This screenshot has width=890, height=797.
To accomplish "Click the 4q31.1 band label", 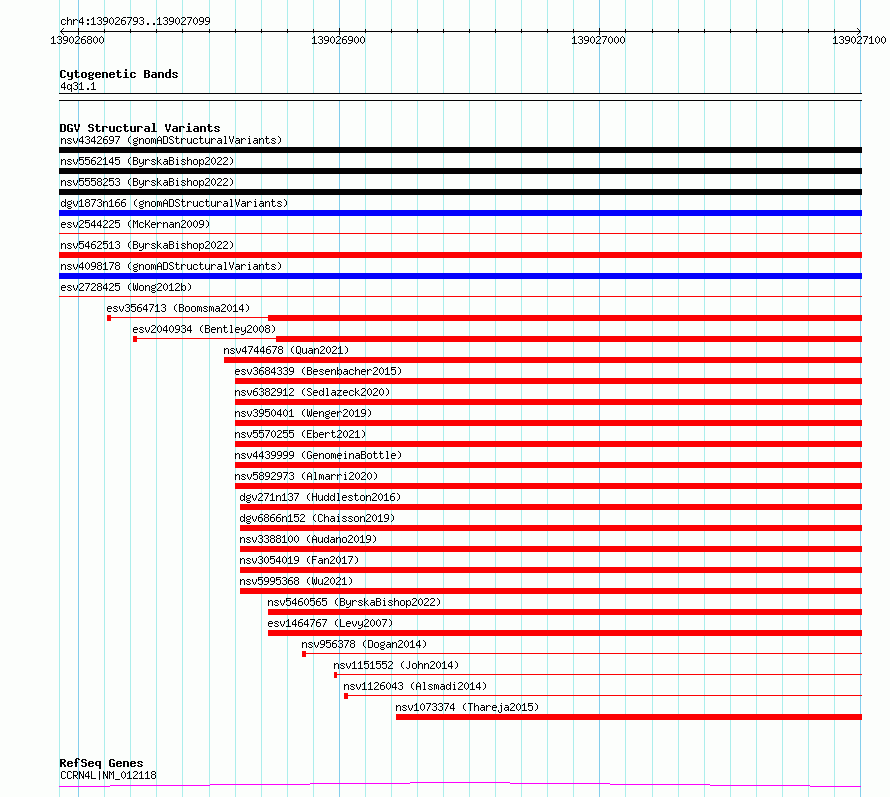I will pos(78,86).
